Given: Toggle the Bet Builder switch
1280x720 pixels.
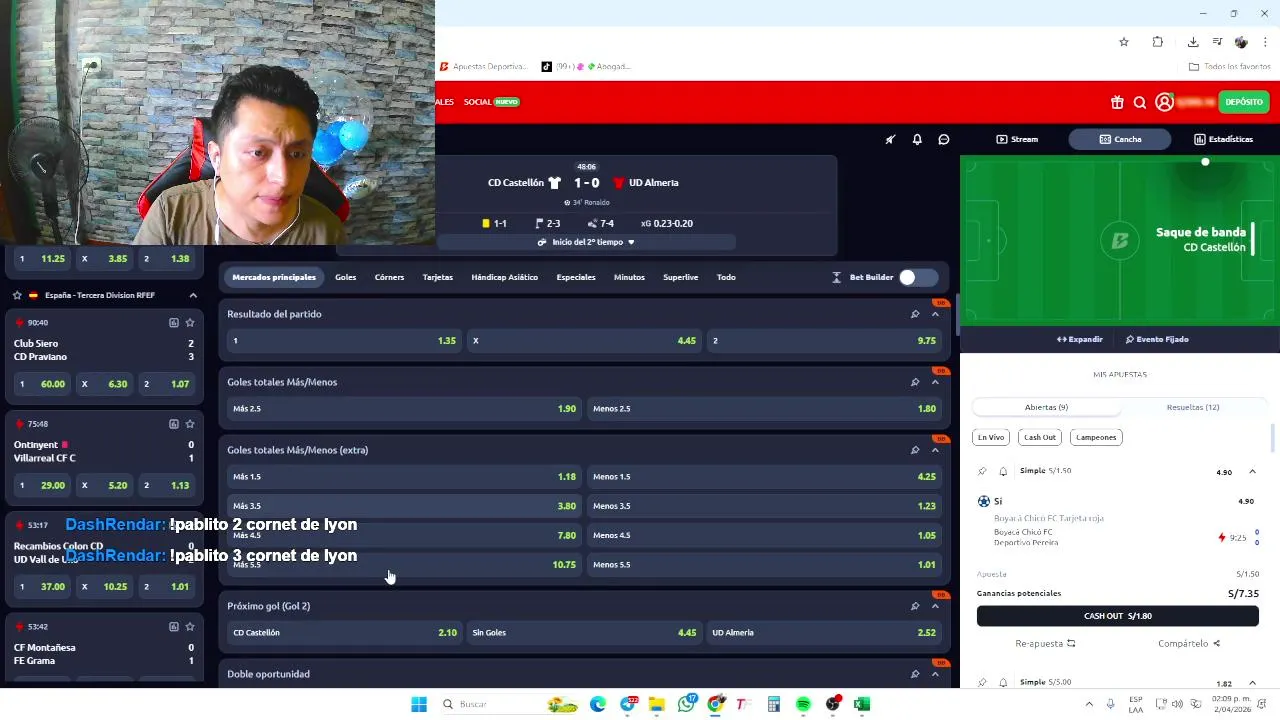Looking at the screenshot, I should pos(916,277).
